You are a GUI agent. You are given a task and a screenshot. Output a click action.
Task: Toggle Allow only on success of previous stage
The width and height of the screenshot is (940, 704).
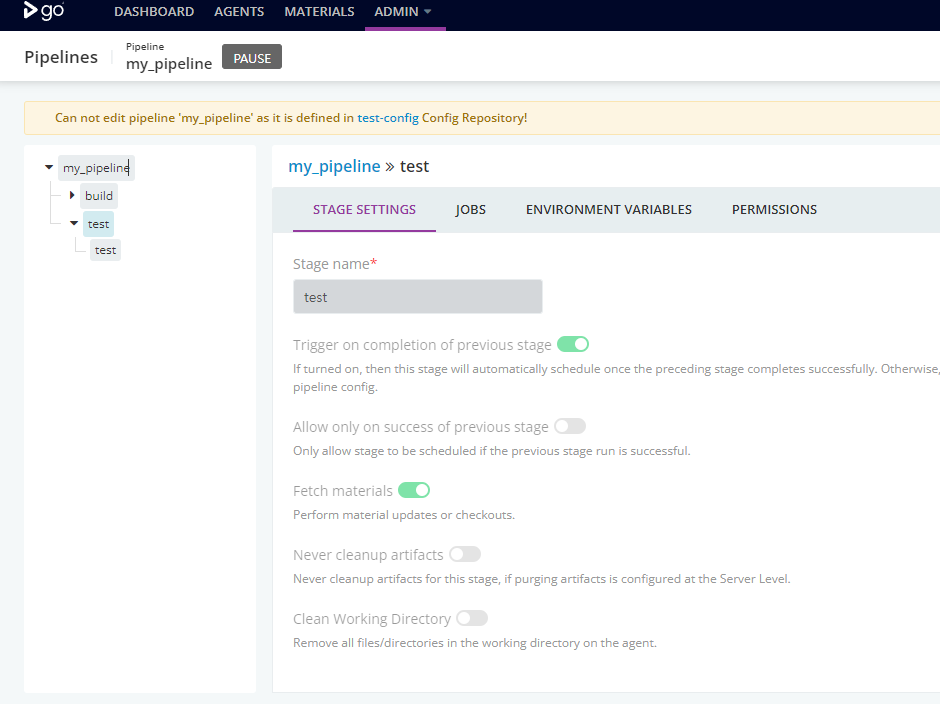(570, 426)
